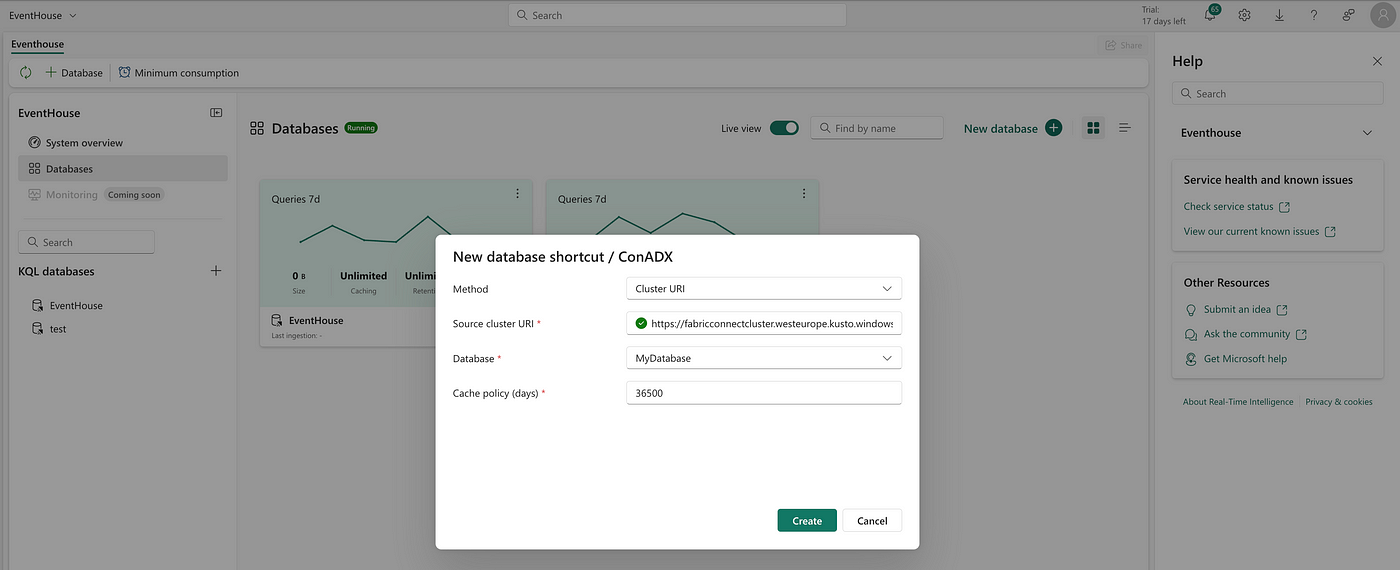
Task: Click the System overview icon
Action: coord(35,143)
